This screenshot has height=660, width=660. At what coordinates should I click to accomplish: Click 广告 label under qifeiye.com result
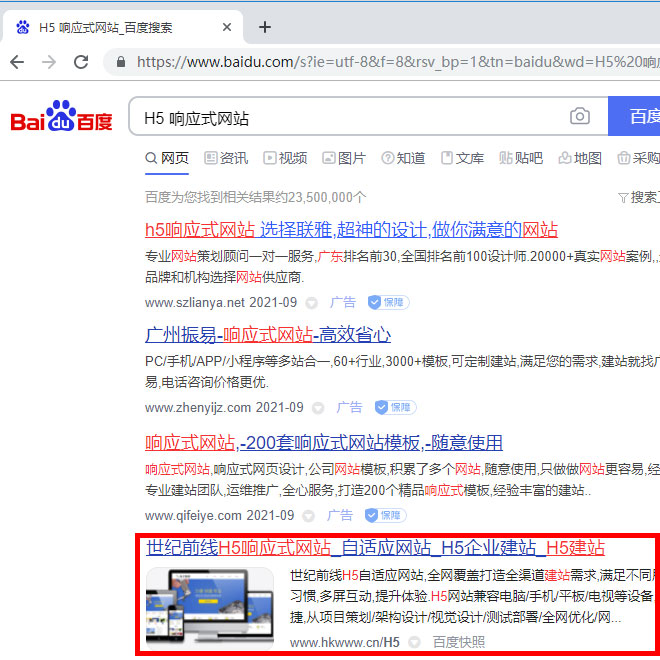(x=340, y=515)
